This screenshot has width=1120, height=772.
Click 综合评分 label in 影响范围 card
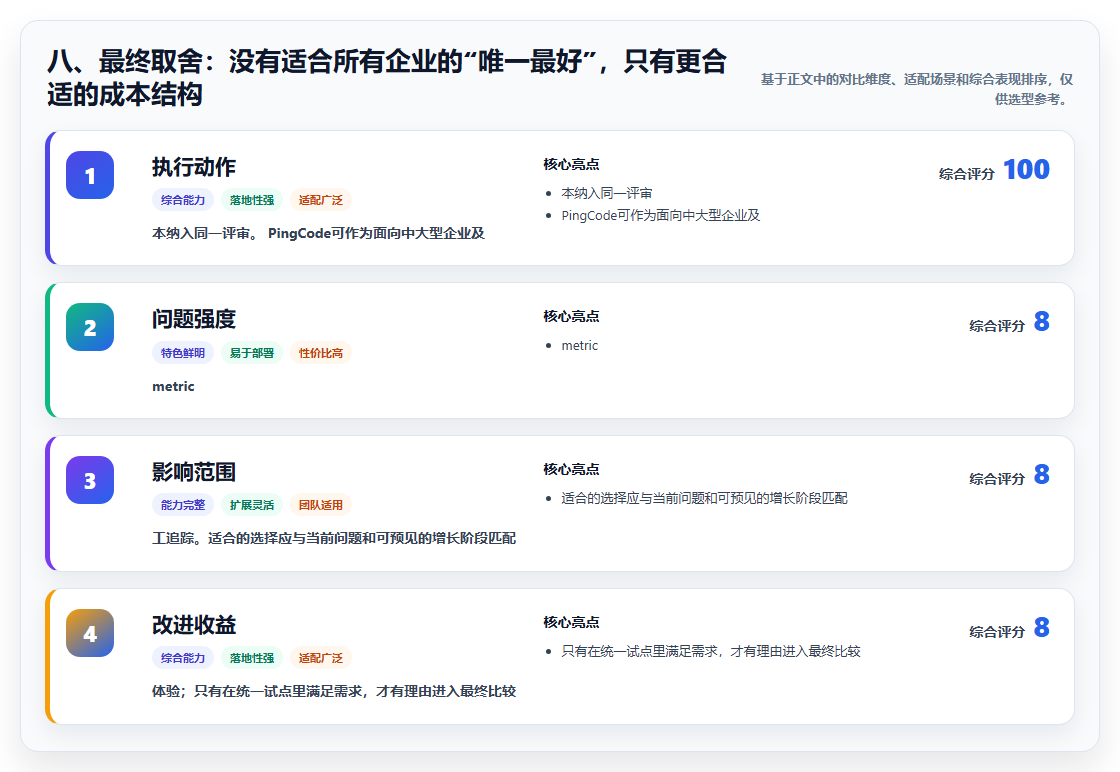coord(997,478)
